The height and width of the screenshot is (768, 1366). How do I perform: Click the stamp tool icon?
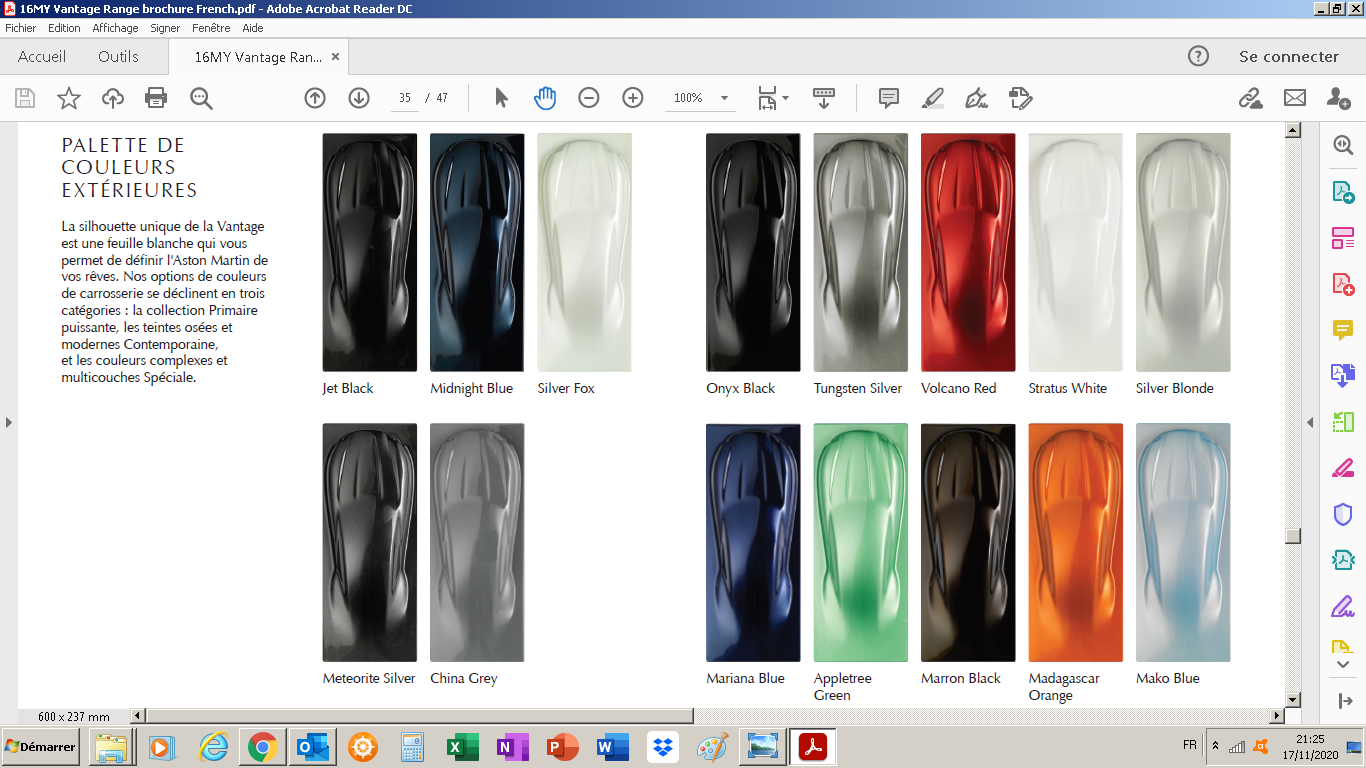[1020, 98]
